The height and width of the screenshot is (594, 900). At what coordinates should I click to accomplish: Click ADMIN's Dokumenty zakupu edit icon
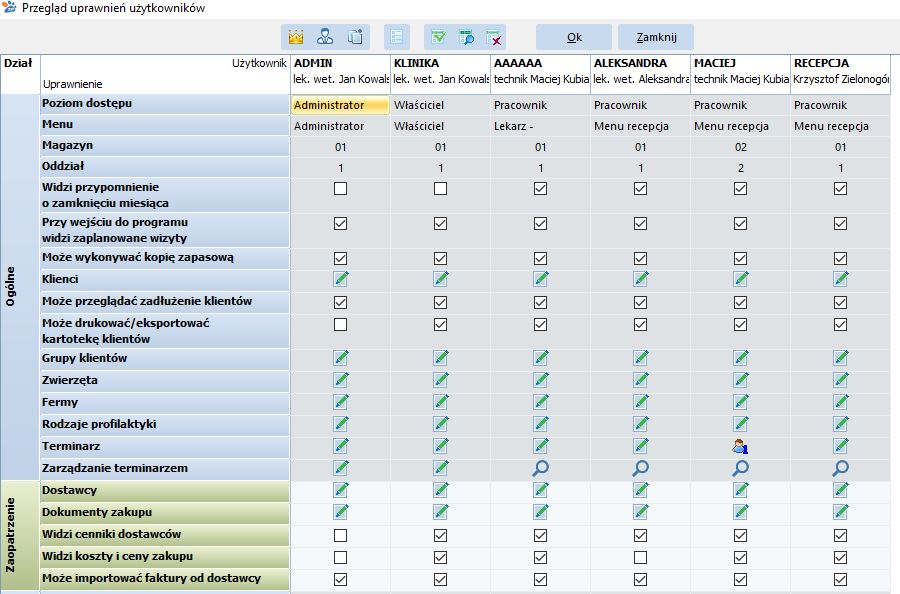point(341,512)
